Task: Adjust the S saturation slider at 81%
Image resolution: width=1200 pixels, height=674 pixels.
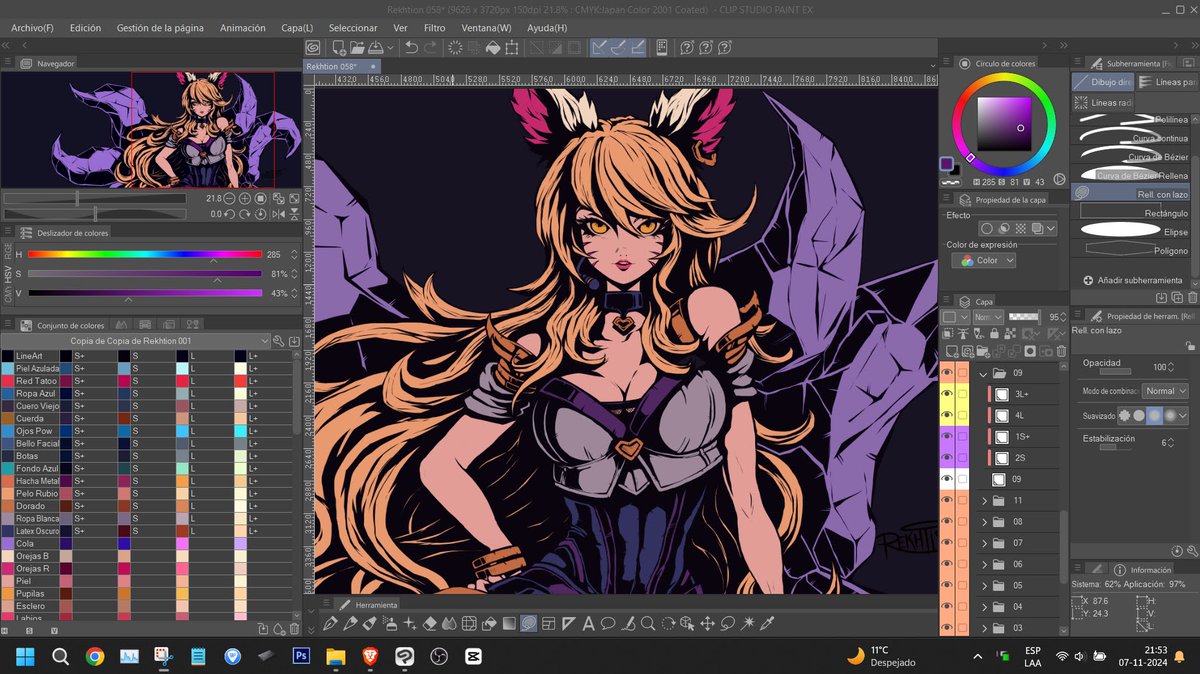Action: pos(145,273)
